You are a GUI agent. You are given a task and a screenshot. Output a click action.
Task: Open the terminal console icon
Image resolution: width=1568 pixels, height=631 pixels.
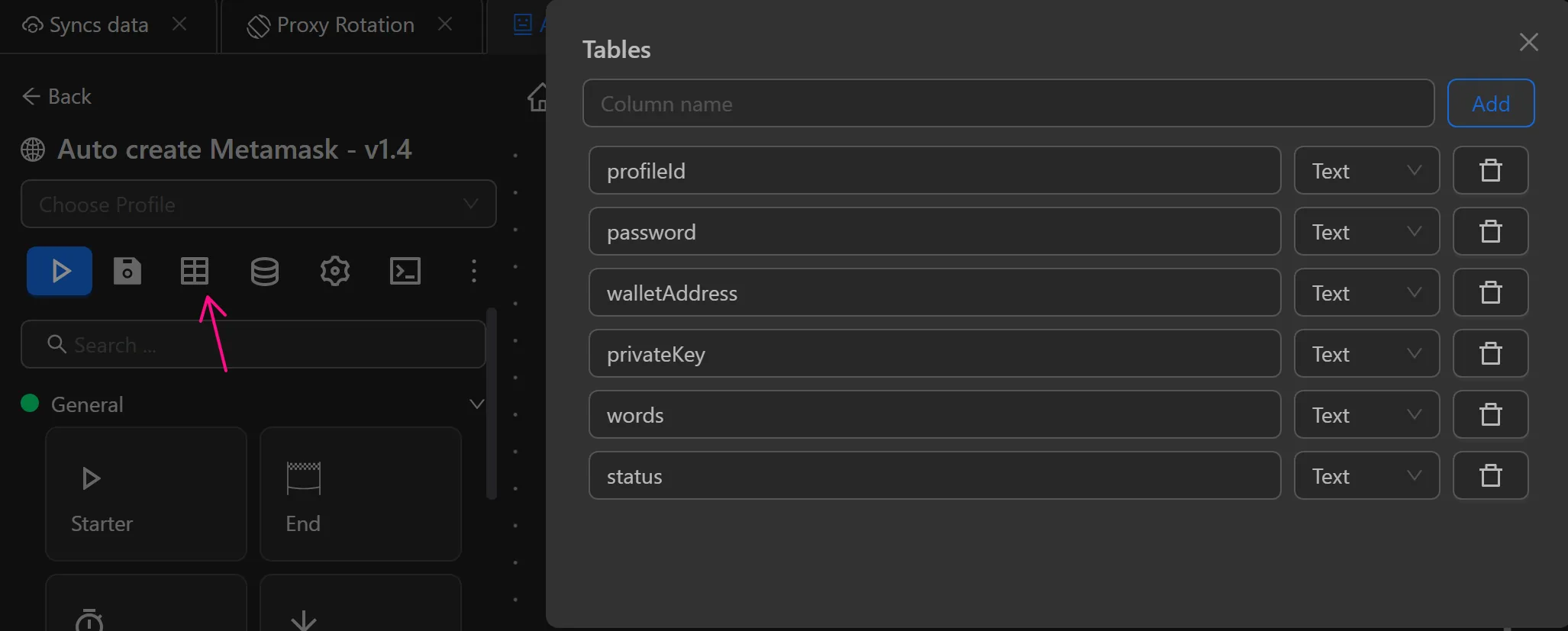click(405, 271)
